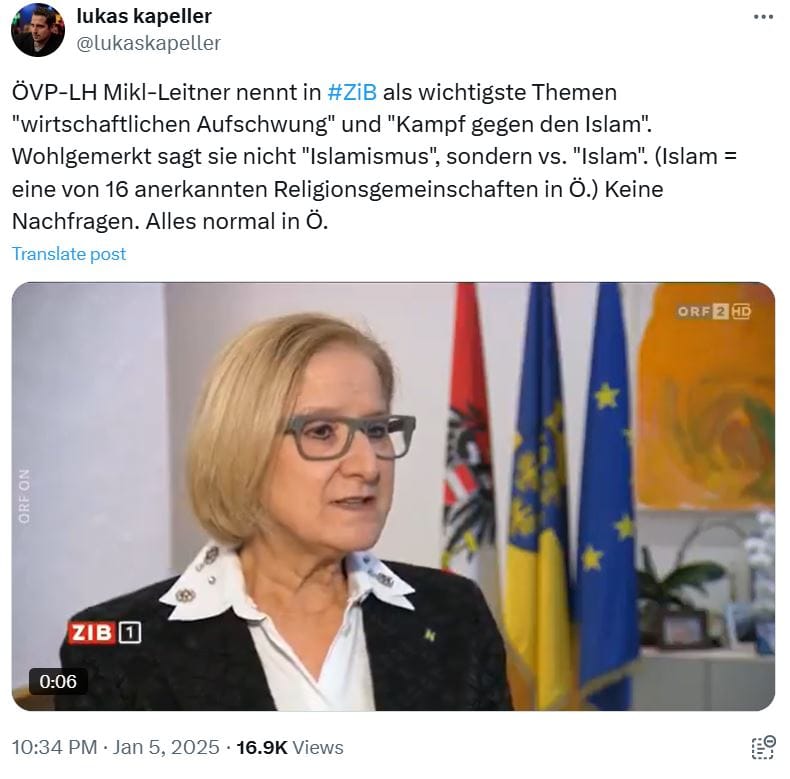790x779 pixels.
Task: Open the #ZiB hashtag
Action: 352,92
